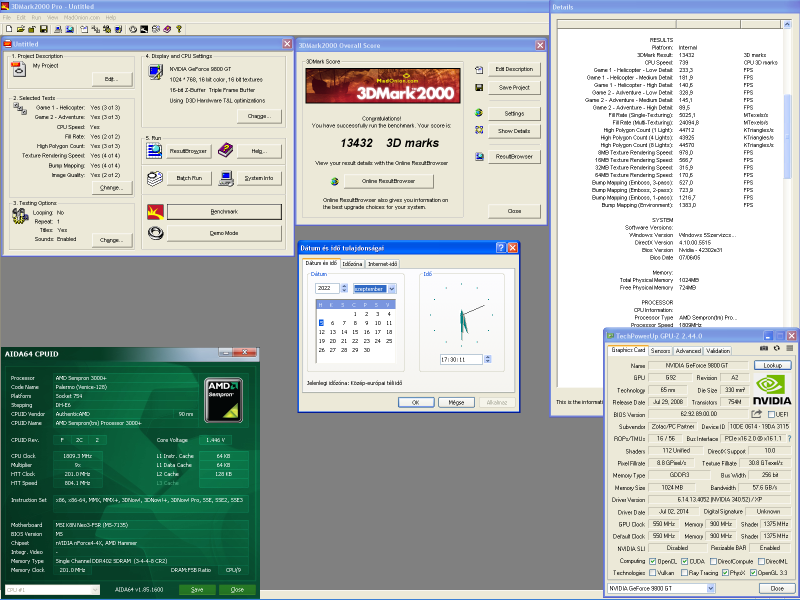This screenshot has width=800, height=600.
Task: Click the Edit button in Project Description
Action: (112, 79)
